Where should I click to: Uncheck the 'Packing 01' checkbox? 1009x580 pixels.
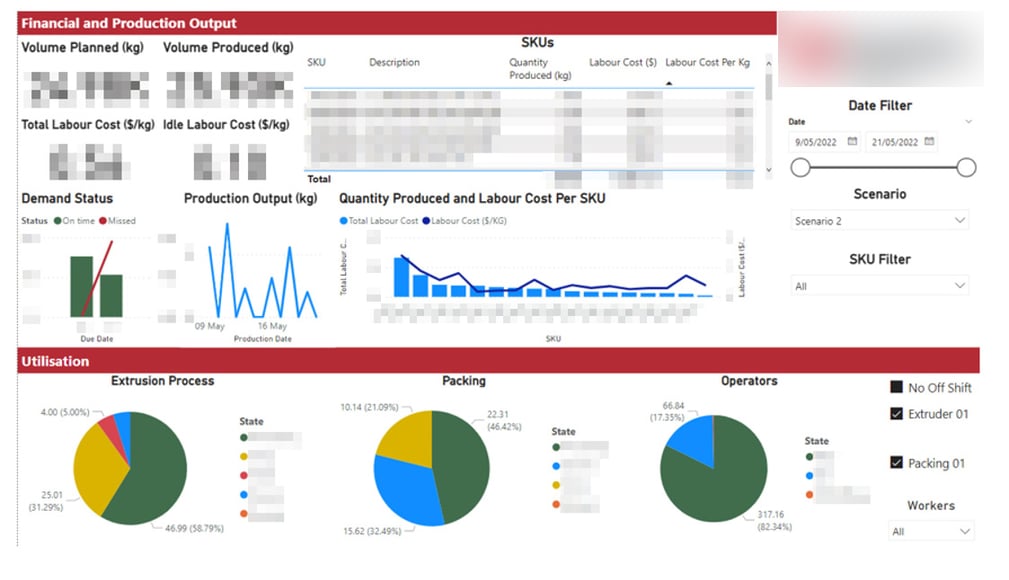(x=897, y=462)
